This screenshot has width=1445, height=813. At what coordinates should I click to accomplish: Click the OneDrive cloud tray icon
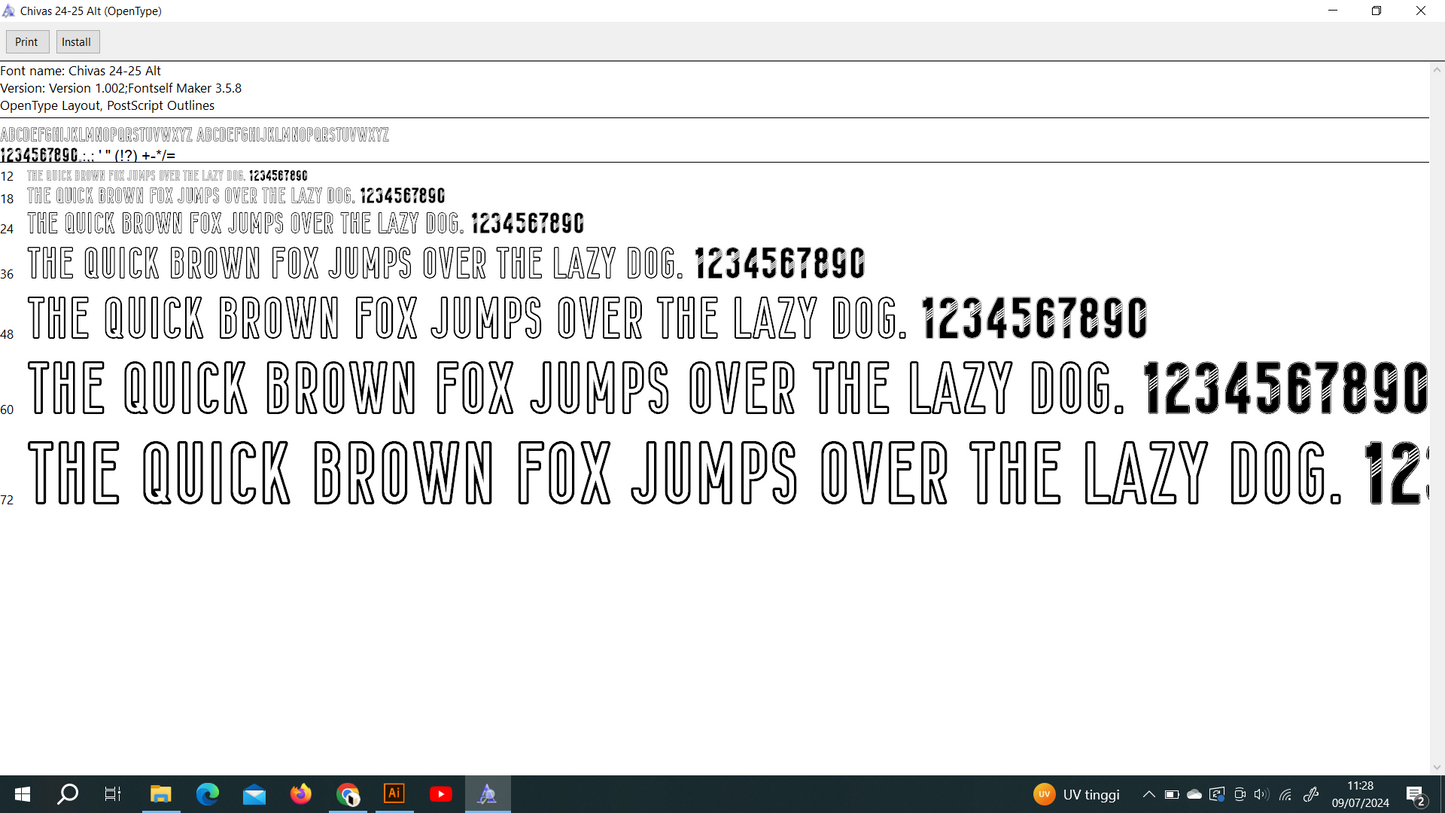tap(1194, 795)
